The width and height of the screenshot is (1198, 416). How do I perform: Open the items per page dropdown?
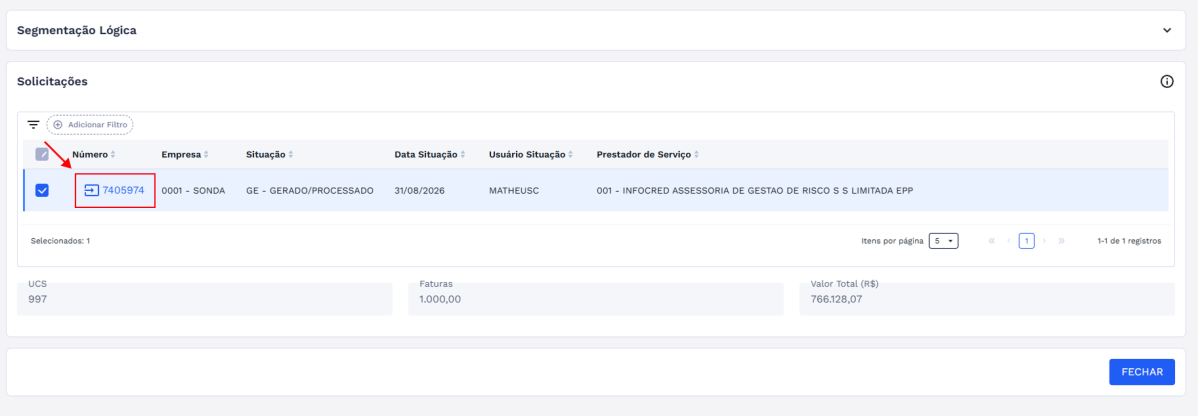pyautogui.click(x=944, y=241)
